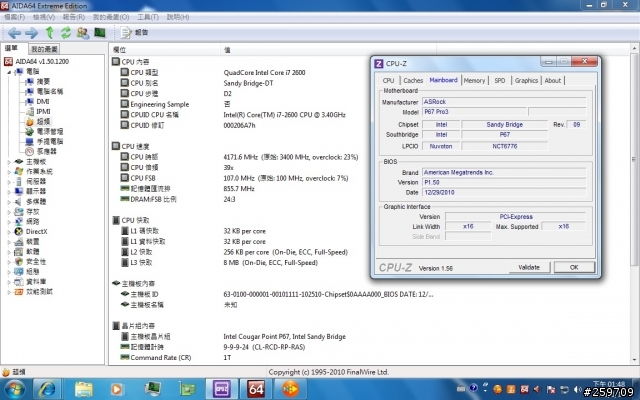
Task: Expand the 軟體 software node
Action: (9, 252)
